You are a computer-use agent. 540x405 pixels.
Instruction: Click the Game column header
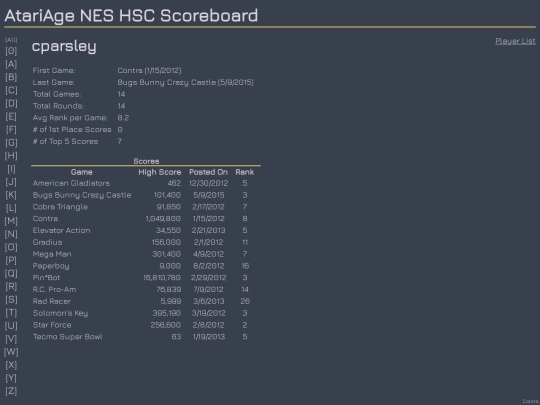[82, 172]
